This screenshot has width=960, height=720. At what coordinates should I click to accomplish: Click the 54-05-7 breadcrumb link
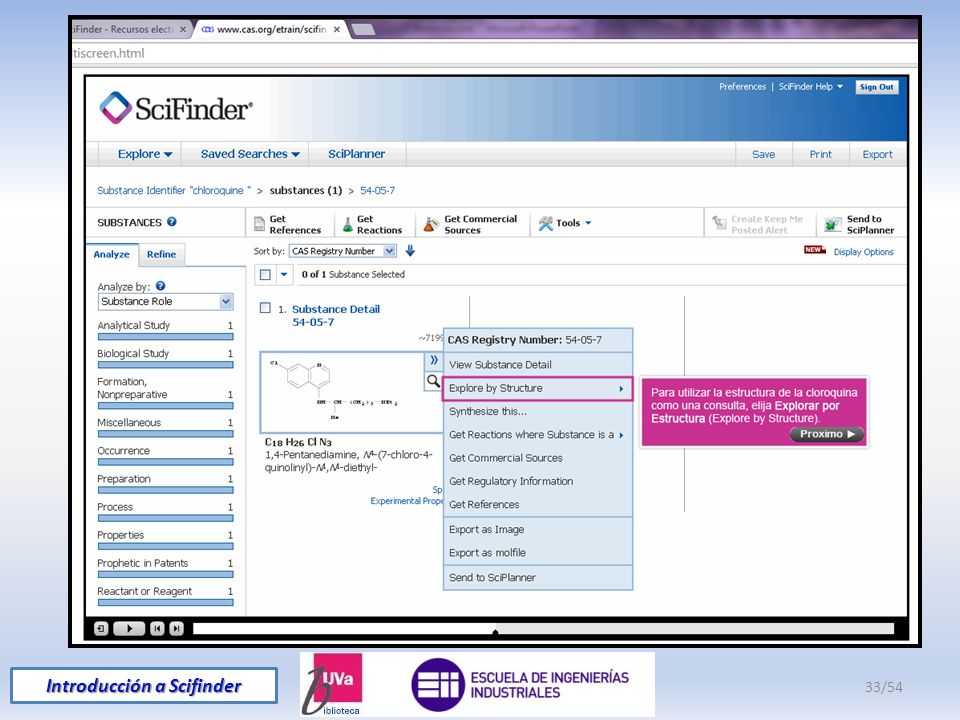click(377, 190)
